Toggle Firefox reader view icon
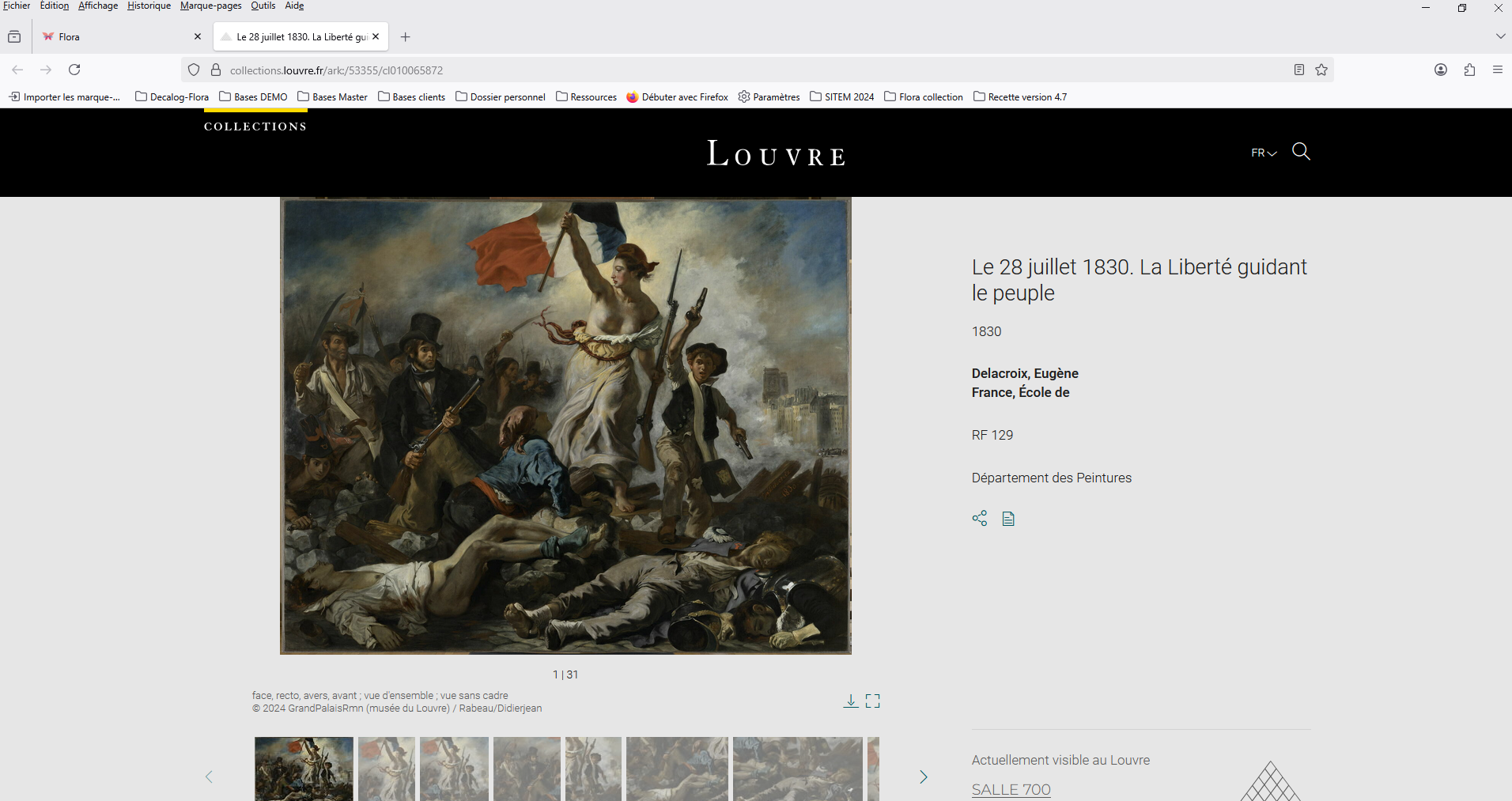1512x801 pixels. (1298, 70)
